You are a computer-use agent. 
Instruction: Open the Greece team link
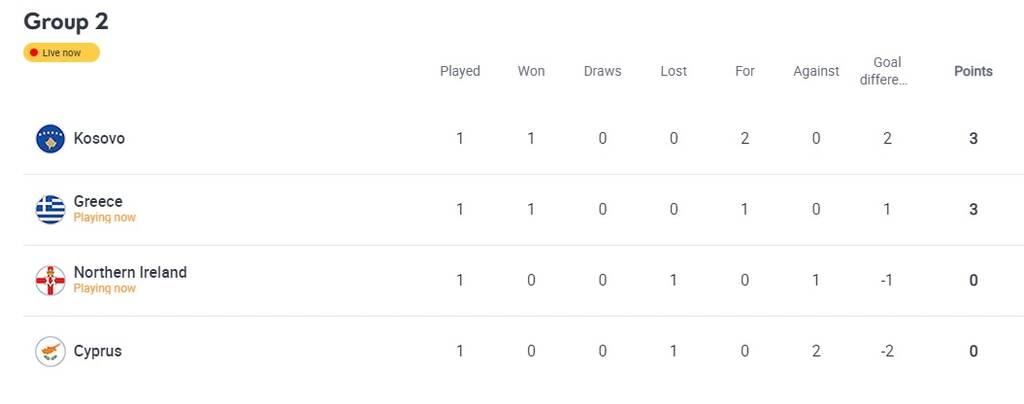pyautogui.click(x=98, y=202)
